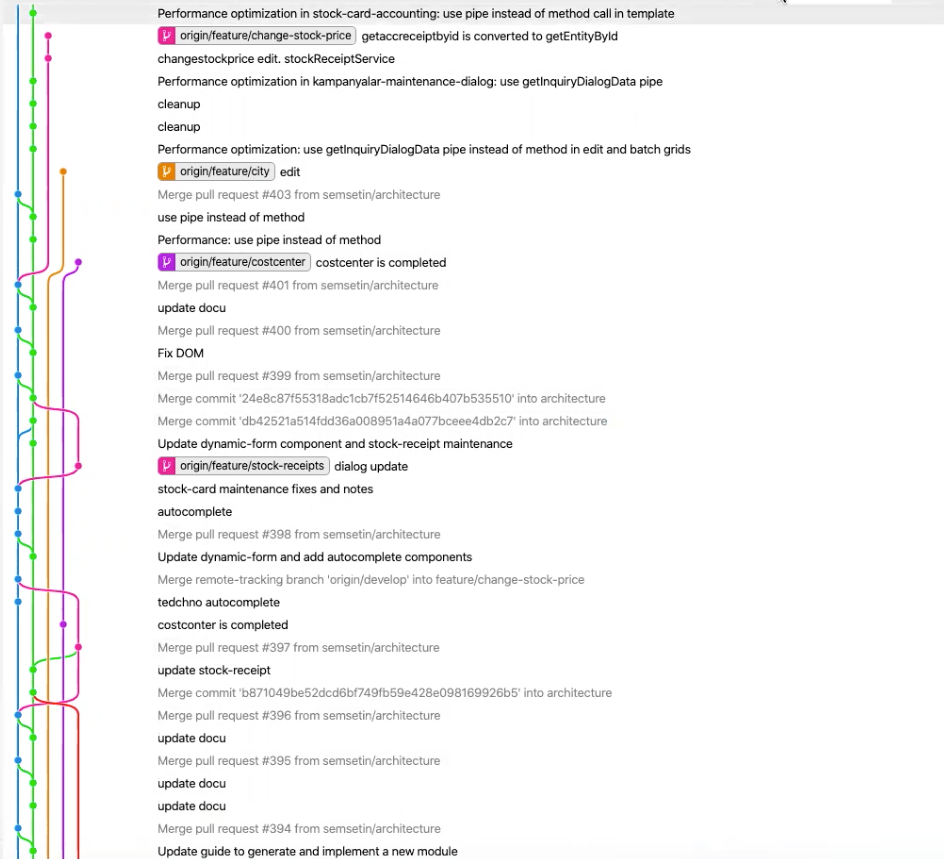The image size is (944, 859).
Task: Select the 'tedchno autocomplete' commit
Action: pos(219,603)
